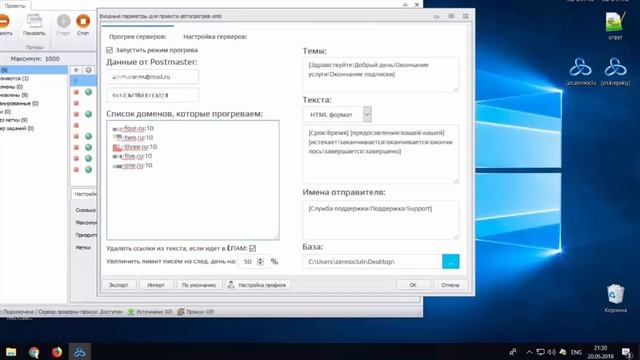Click the Максимум: 1000 value in background window

pos(35,59)
